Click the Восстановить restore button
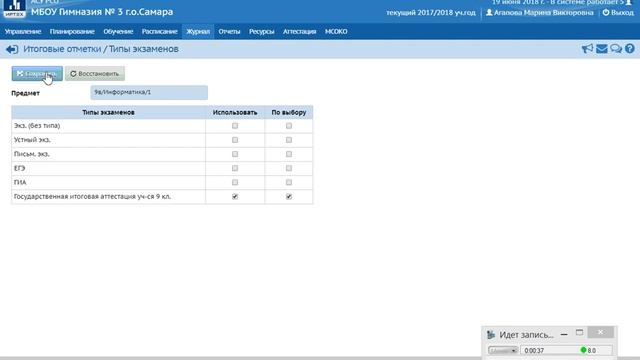This screenshot has width=640, height=360. (x=95, y=73)
